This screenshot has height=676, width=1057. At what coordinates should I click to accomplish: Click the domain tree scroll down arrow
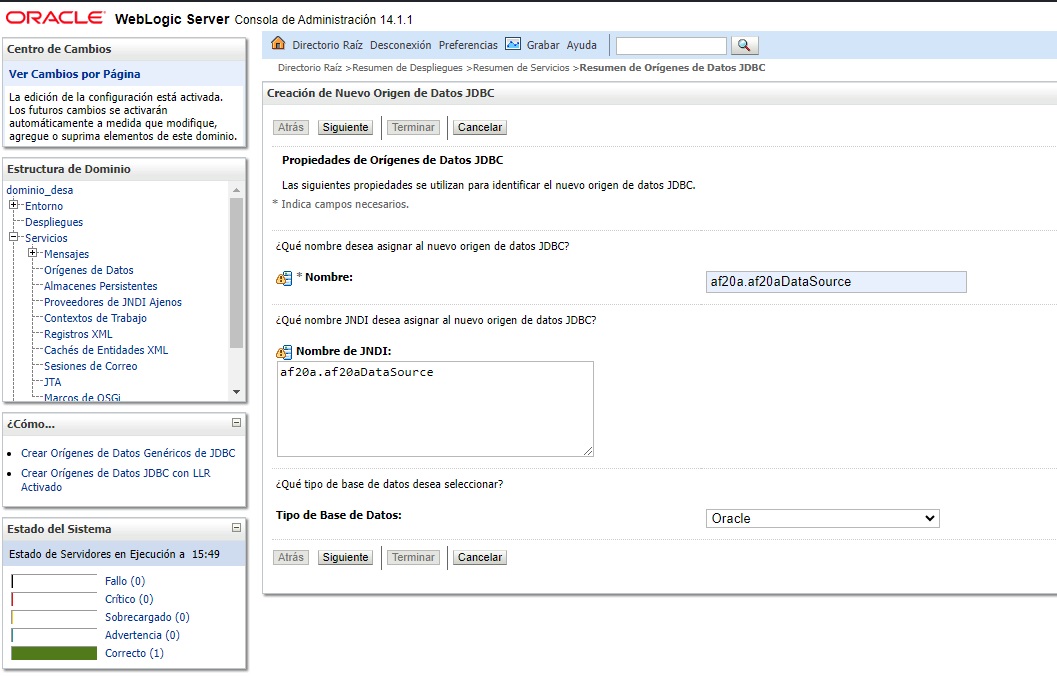(x=236, y=392)
